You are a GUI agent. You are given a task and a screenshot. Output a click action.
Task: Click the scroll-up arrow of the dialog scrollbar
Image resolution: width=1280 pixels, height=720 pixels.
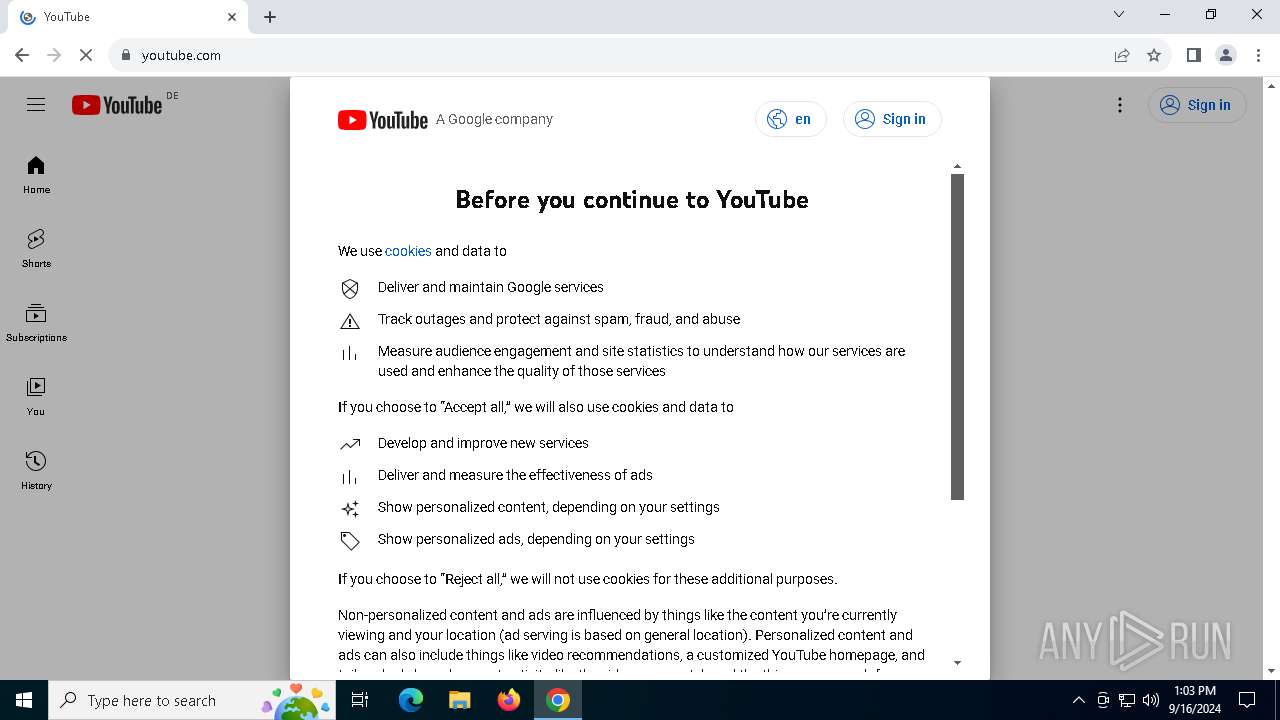(x=957, y=167)
